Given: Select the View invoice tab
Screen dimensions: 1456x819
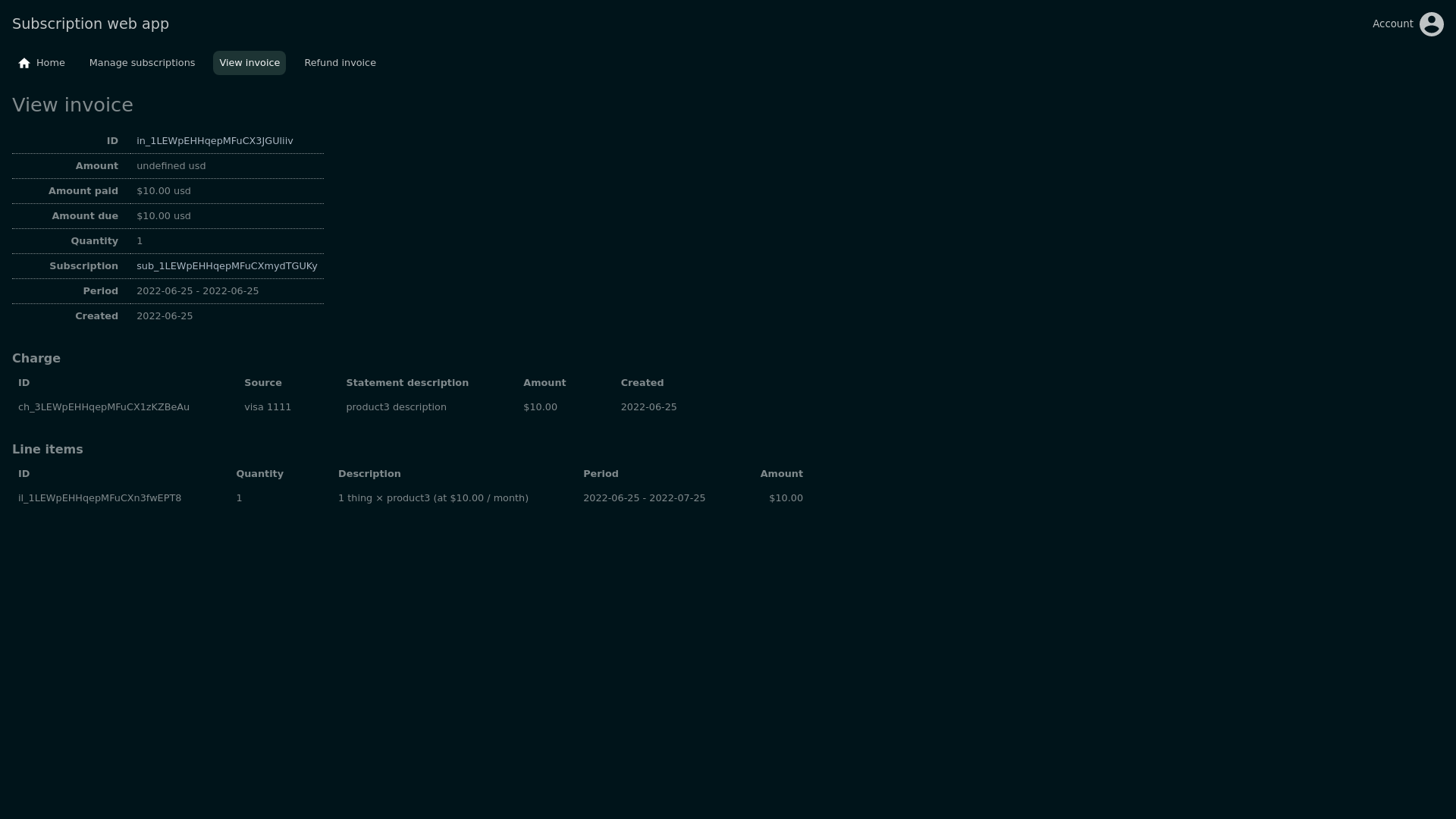Looking at the screenshot, I should [249, 63].
